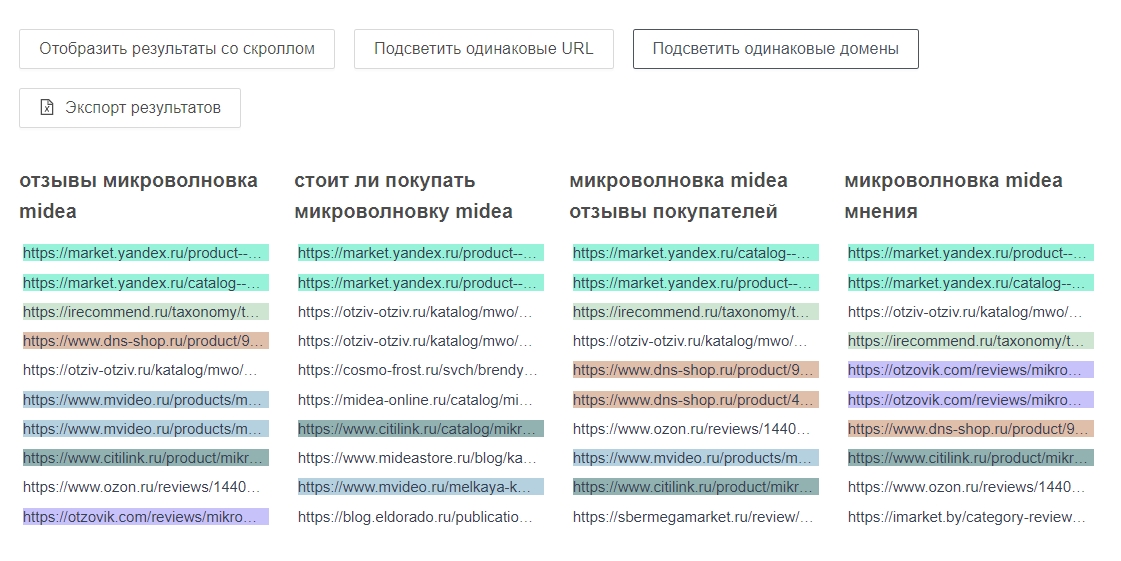The width and height of the screenshot is (1121, 561).
Task: Open otzovik.com link under 'отзывы микроволновка midea'
Action: pos(146,517)
